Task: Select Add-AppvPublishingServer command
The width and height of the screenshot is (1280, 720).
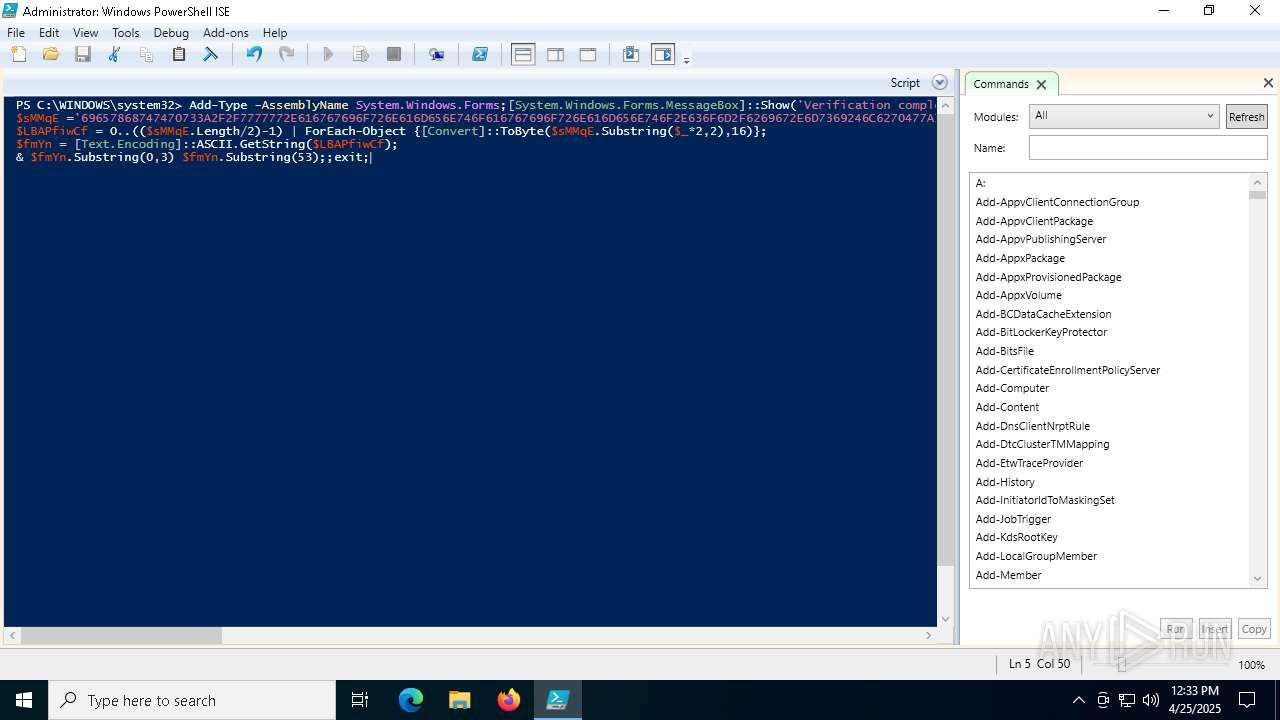Action: (x=1041, y=239)
